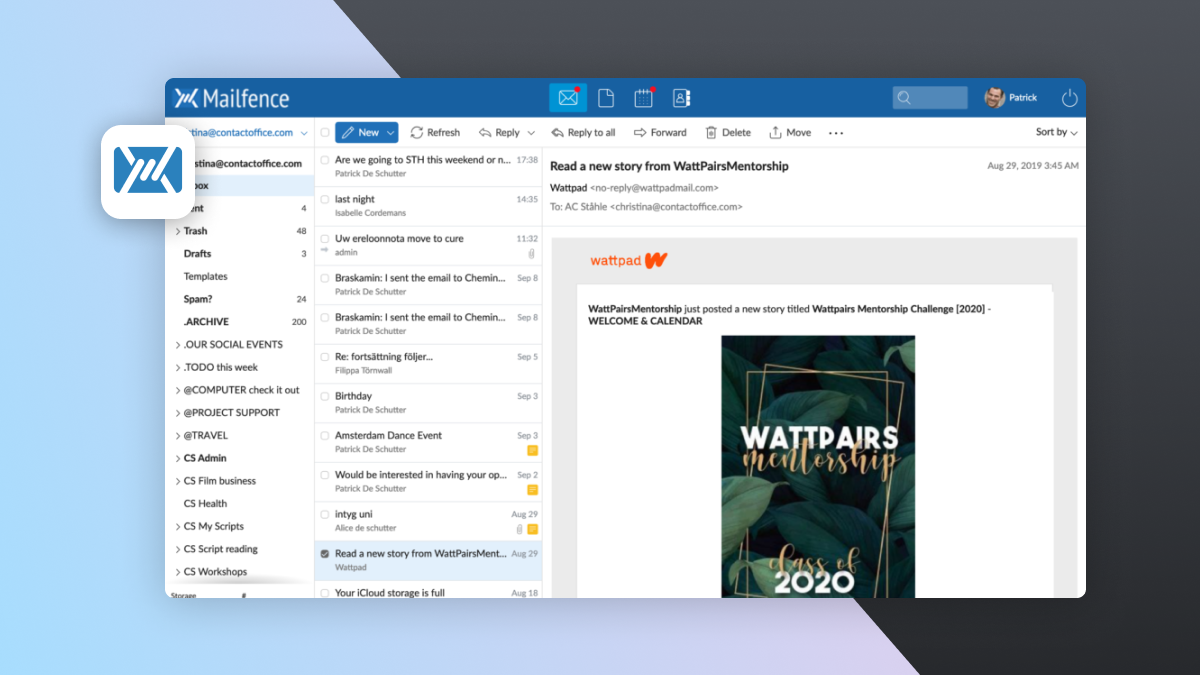1200x675 pixels.
Task: Click the pencil icon on New button
Action: (x=347, y=132)
